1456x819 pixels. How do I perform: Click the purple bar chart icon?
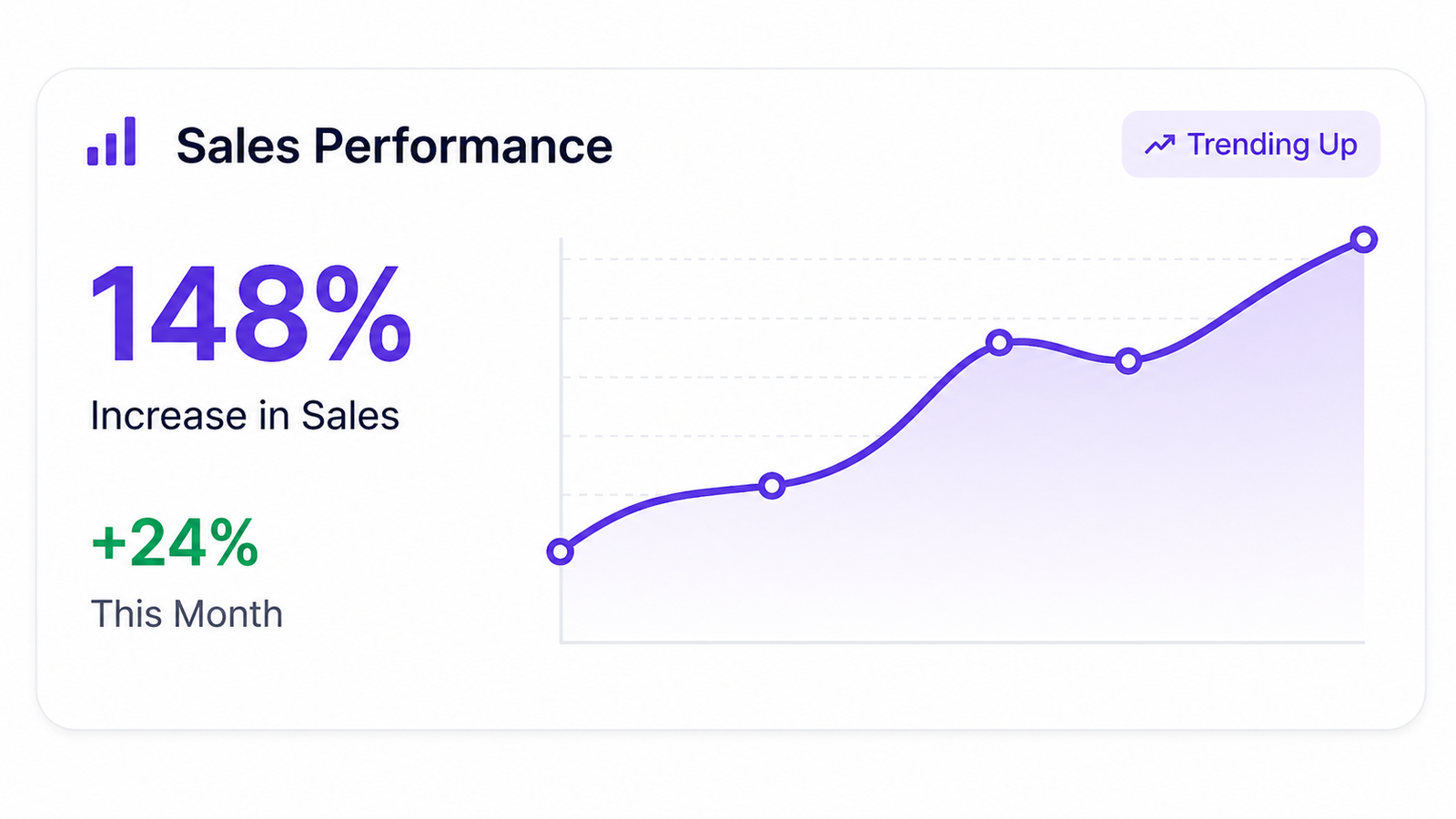[x=111, y=141]
